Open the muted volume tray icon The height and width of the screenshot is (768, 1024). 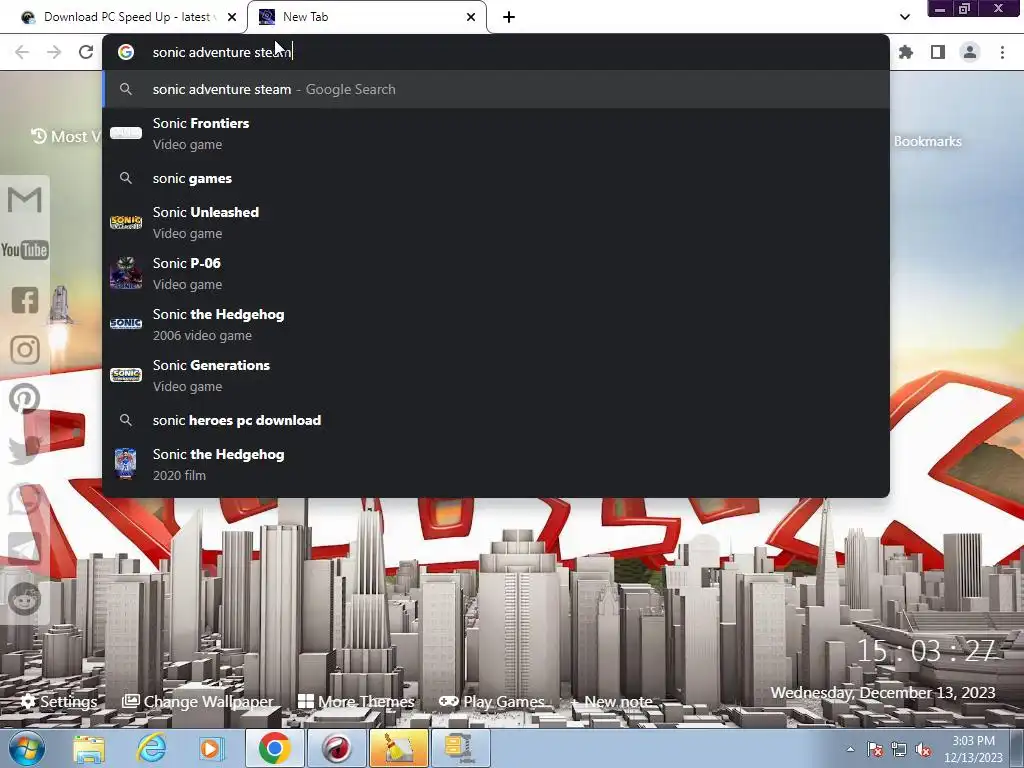tap(923, 750)
